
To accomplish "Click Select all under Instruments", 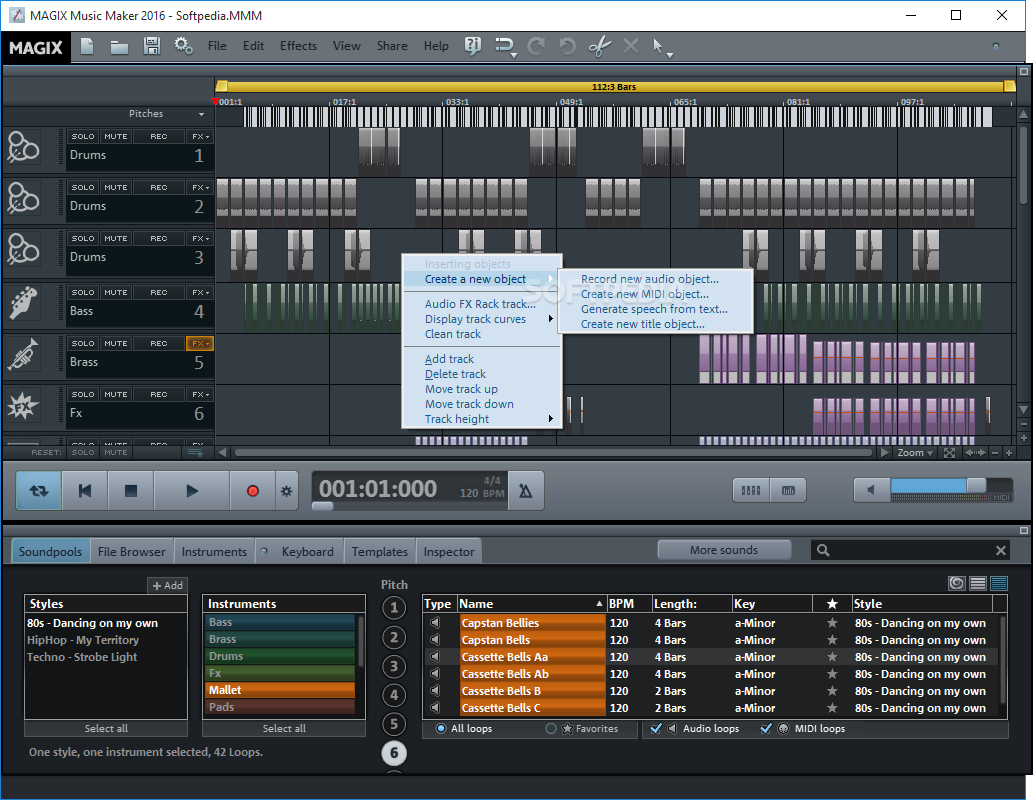I will 284,728.
